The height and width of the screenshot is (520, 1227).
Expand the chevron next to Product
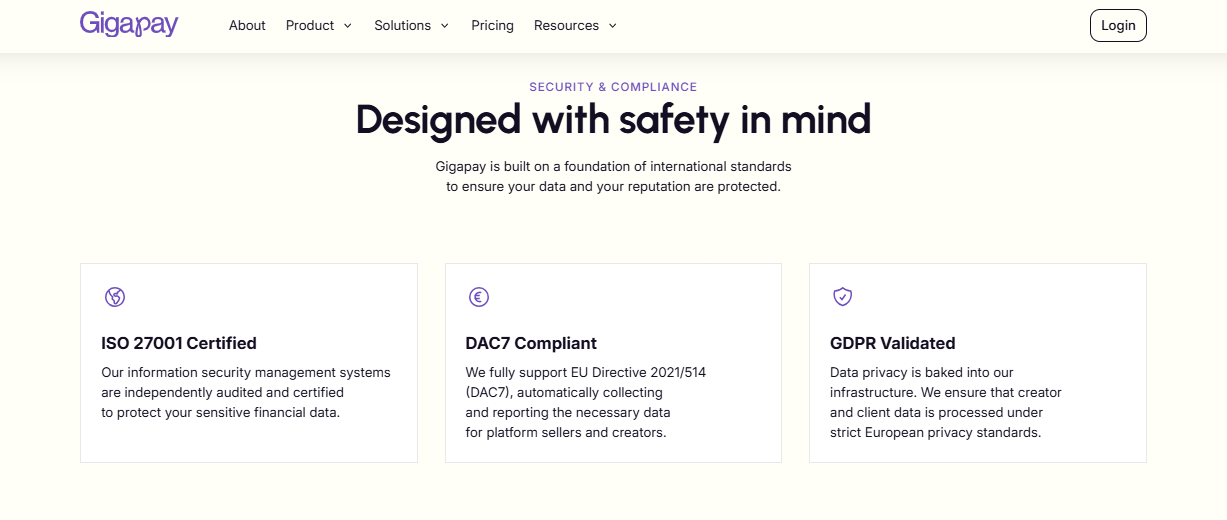point(348,26)
